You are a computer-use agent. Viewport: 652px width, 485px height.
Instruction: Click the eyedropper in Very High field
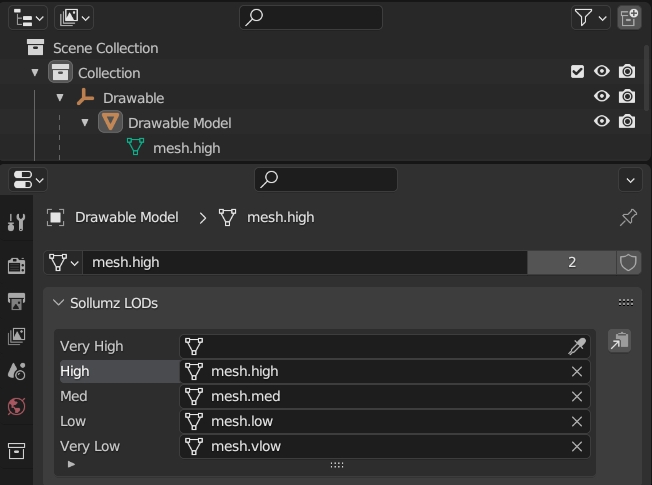(x=576, y=346)
